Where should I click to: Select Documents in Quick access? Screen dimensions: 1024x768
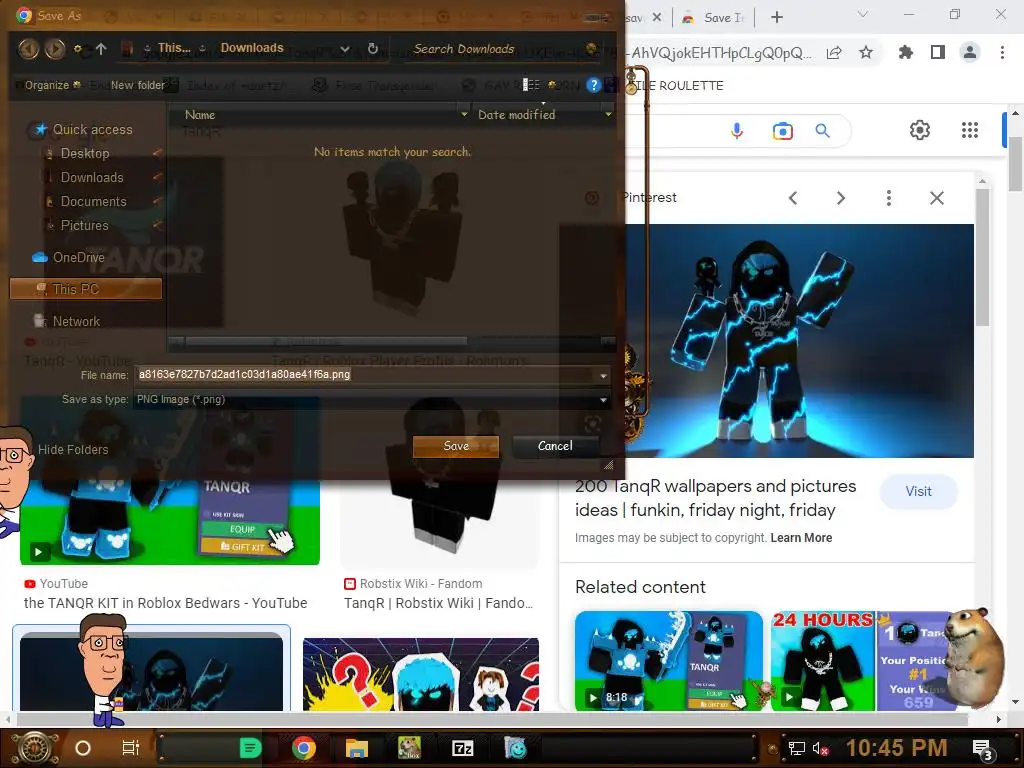coord(93,202)
